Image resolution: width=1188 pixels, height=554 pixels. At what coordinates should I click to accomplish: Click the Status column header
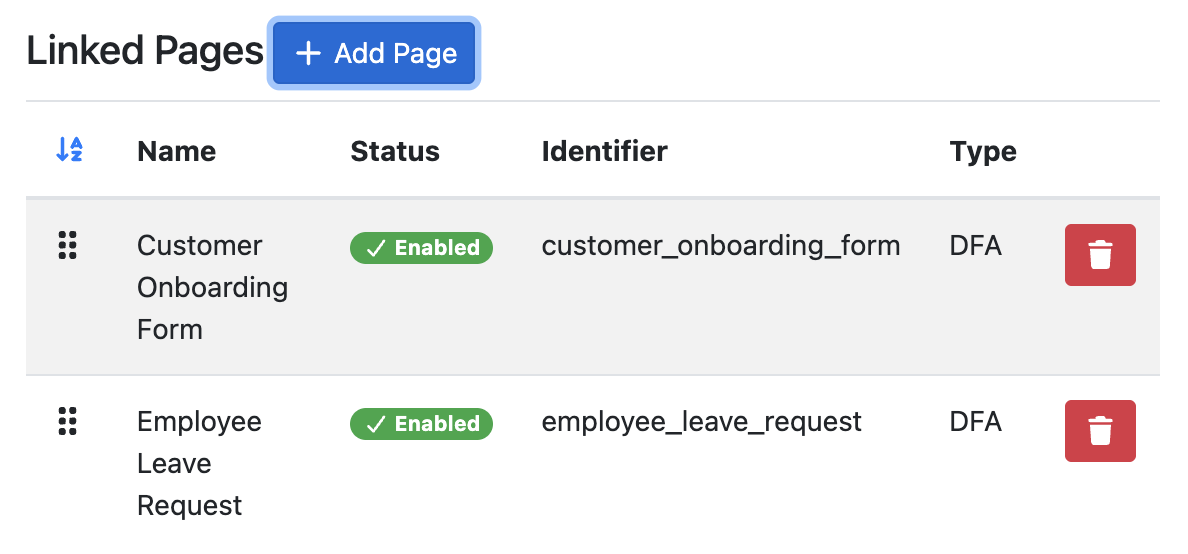tap(395, 152)
